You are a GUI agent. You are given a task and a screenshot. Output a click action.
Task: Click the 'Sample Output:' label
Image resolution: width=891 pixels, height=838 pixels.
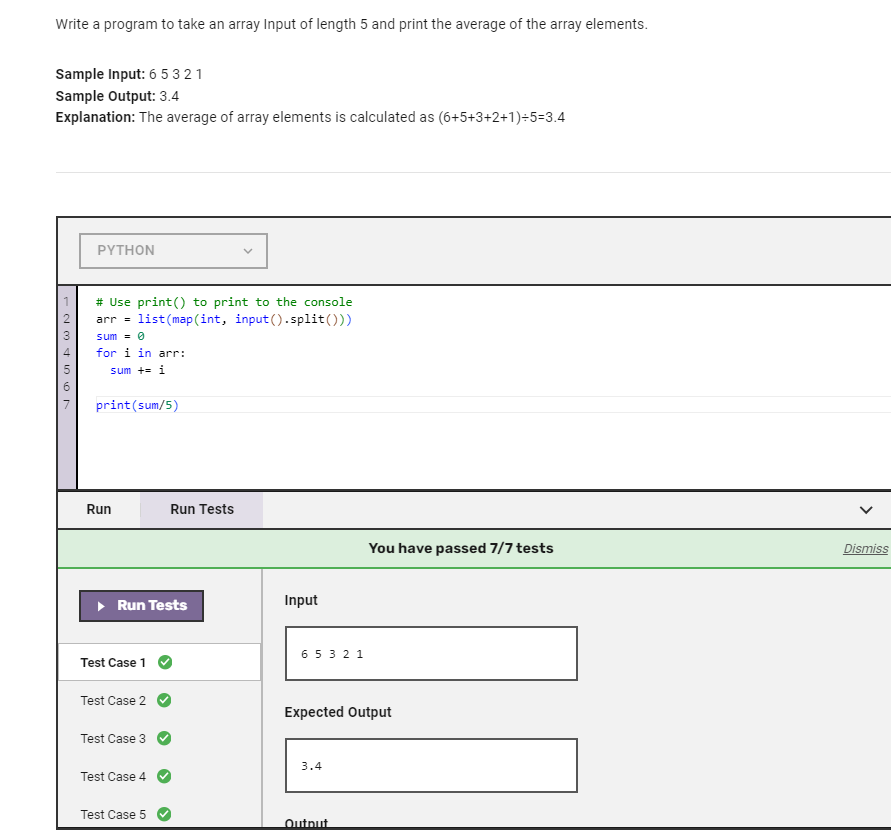106,96
